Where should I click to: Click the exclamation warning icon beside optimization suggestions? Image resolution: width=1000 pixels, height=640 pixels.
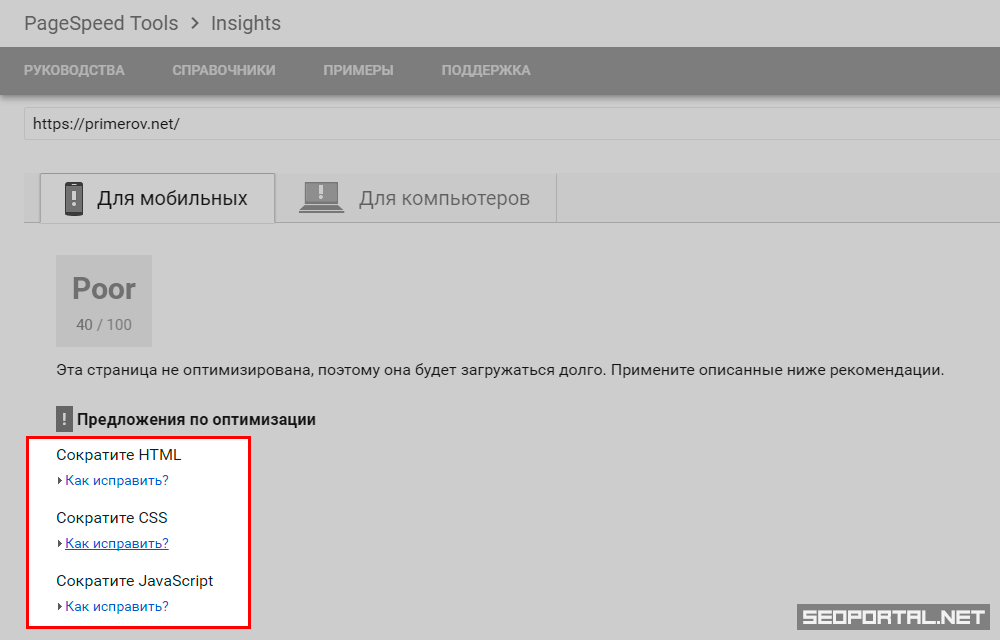64,419
